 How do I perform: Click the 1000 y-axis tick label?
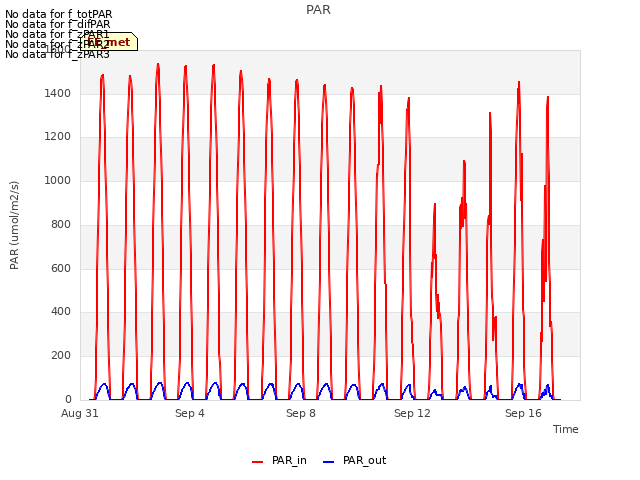click(58, 180)
